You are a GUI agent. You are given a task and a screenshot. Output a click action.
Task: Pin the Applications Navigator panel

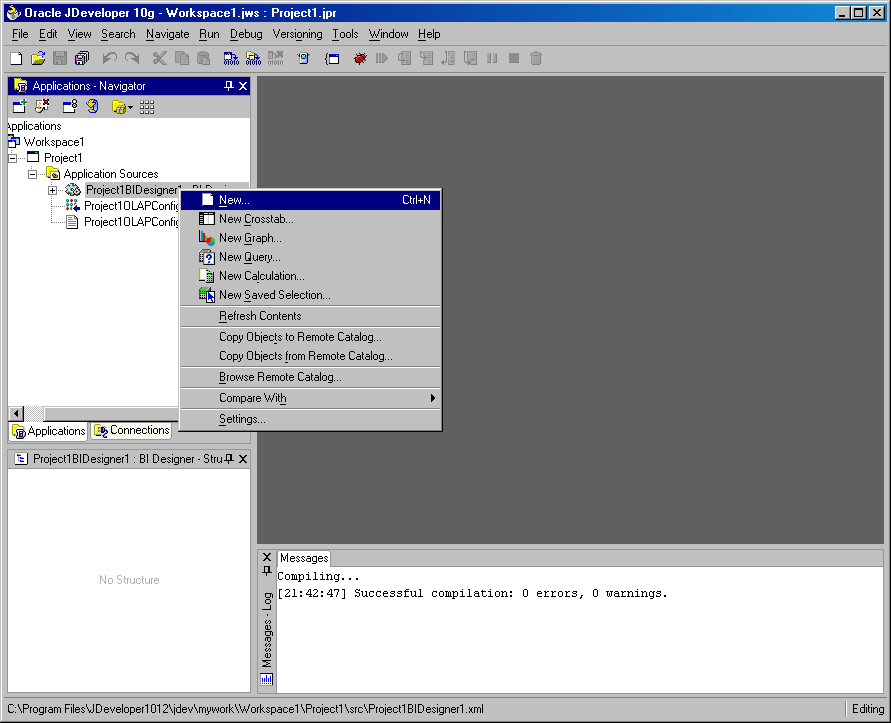click(x=228, y=86)
